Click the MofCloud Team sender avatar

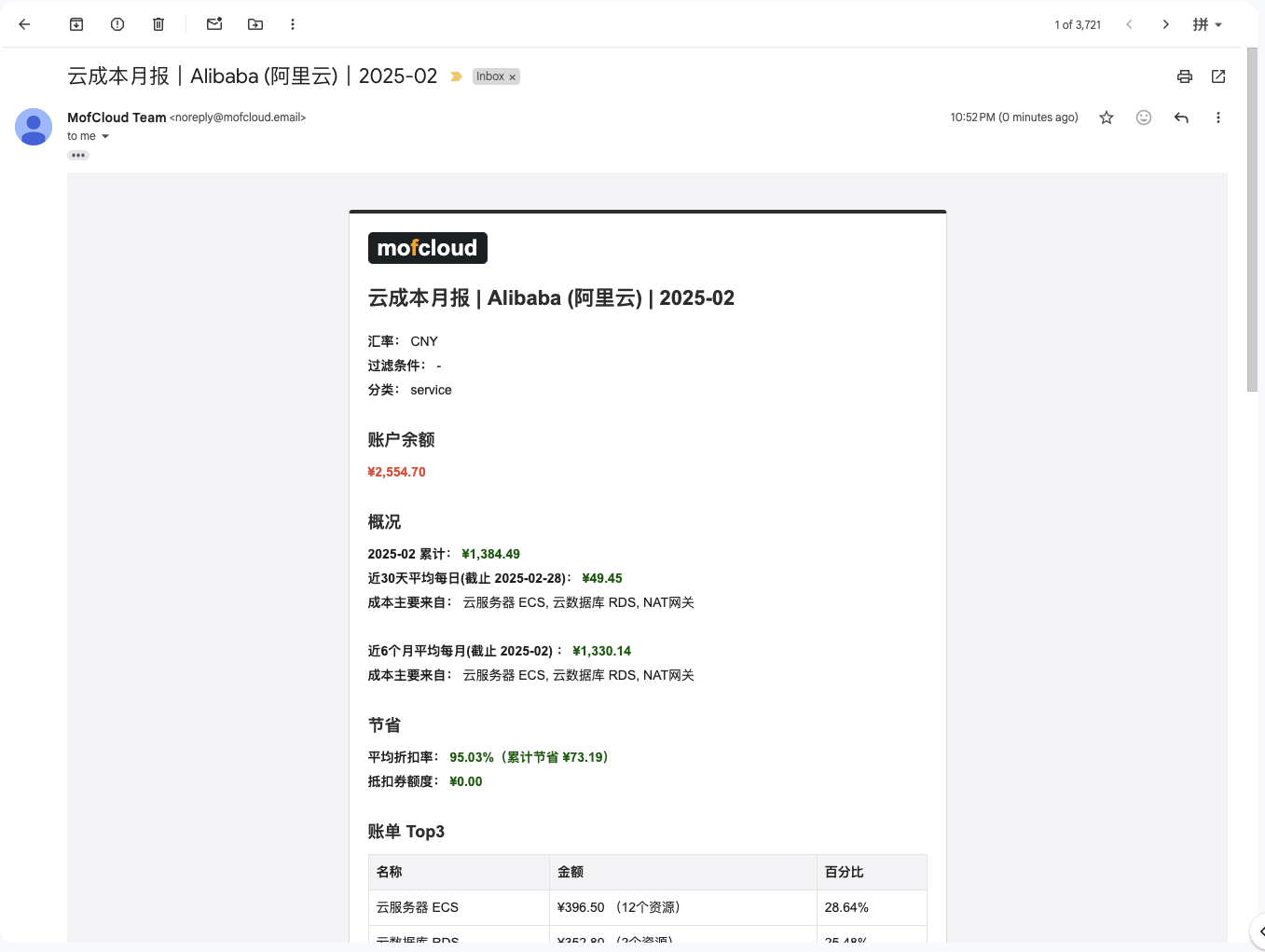tap(34, 127)
